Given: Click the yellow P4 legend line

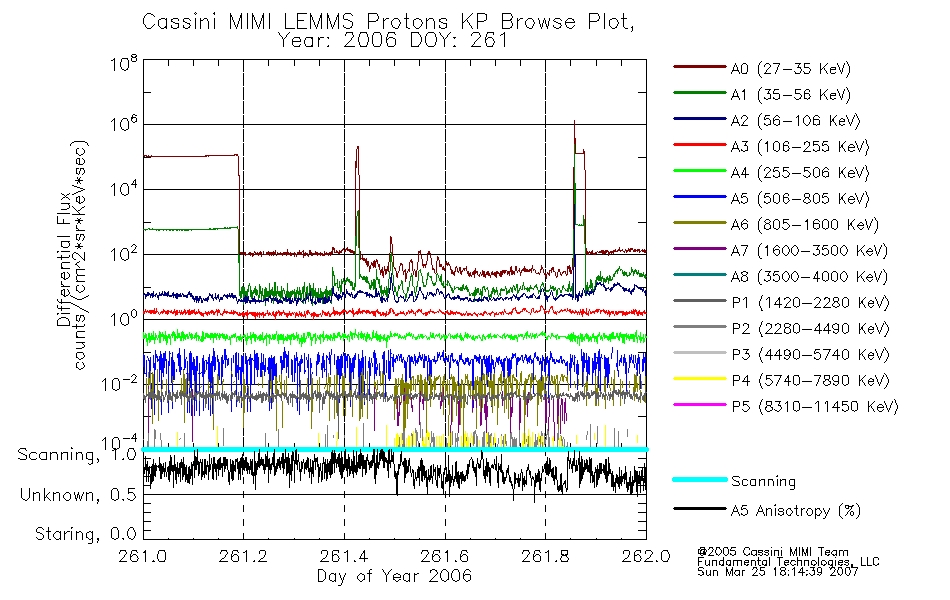Looking at the screenshot, I should 700,378.
